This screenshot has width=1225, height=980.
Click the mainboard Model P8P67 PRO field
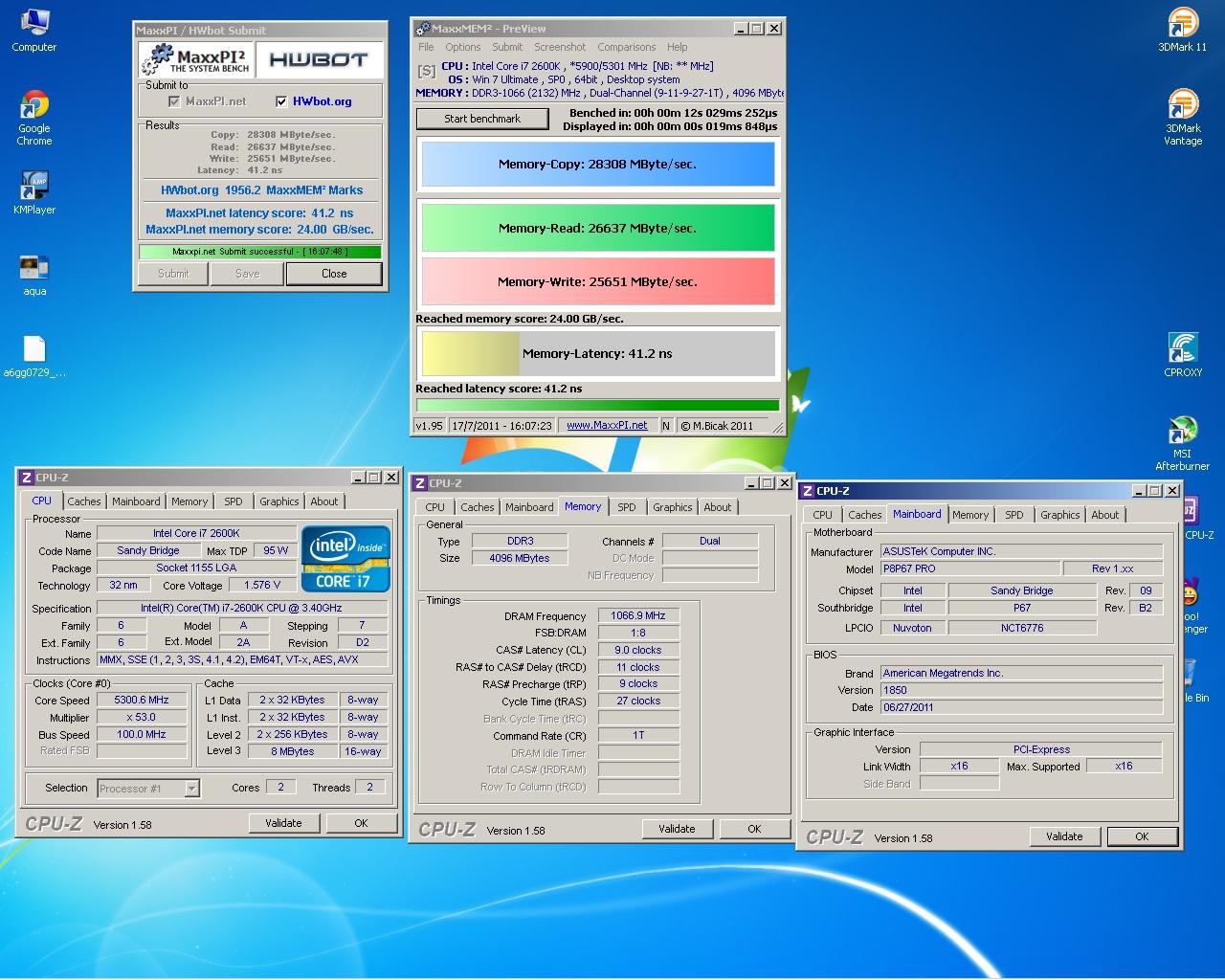(969, 568)
